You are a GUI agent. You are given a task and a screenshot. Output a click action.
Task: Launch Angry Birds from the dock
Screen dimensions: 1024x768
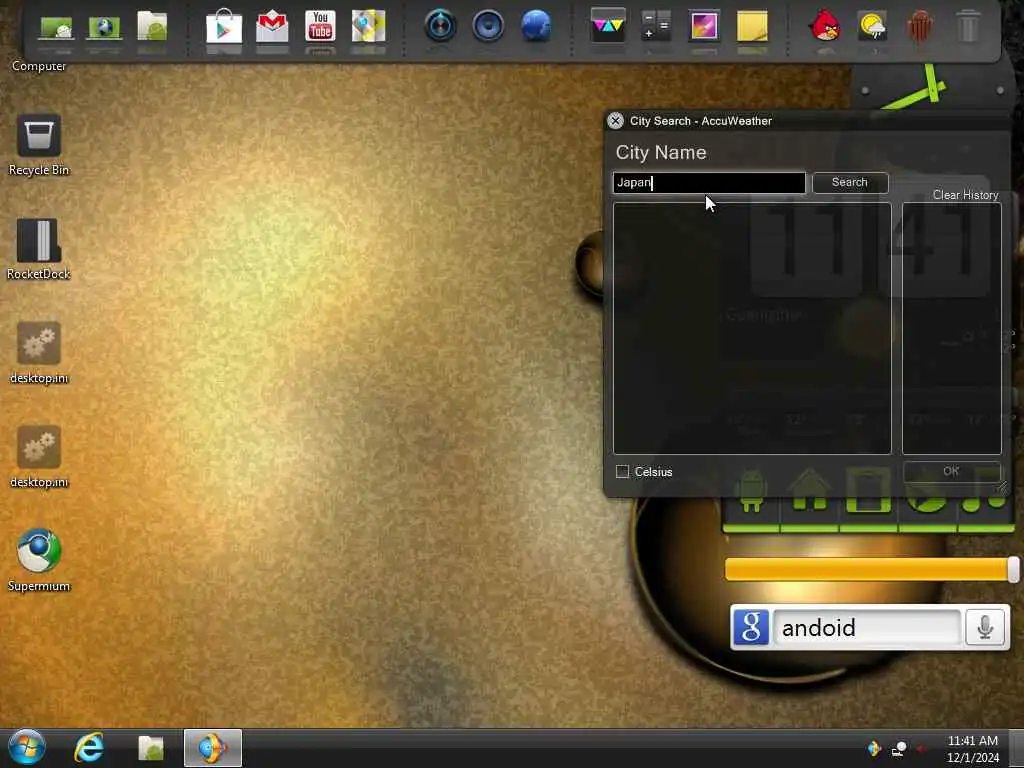(x=824, y=26)
